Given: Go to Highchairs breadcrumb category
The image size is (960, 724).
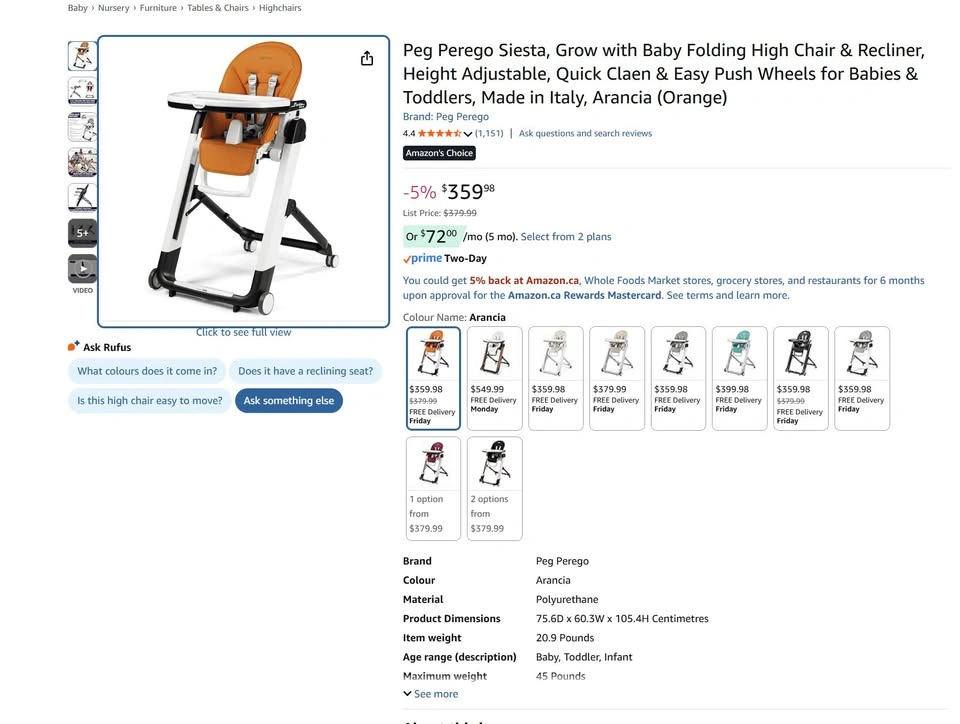Looking at the screenshot, I should pos(280,8).
